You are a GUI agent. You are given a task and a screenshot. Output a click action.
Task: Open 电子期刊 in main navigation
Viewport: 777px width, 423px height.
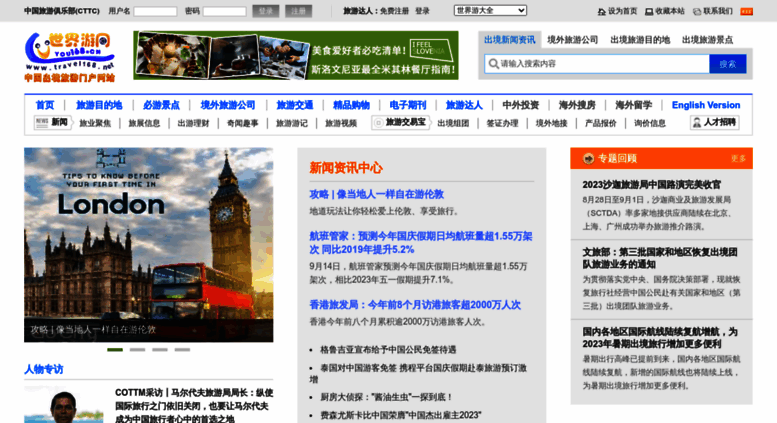pos(407,105)
